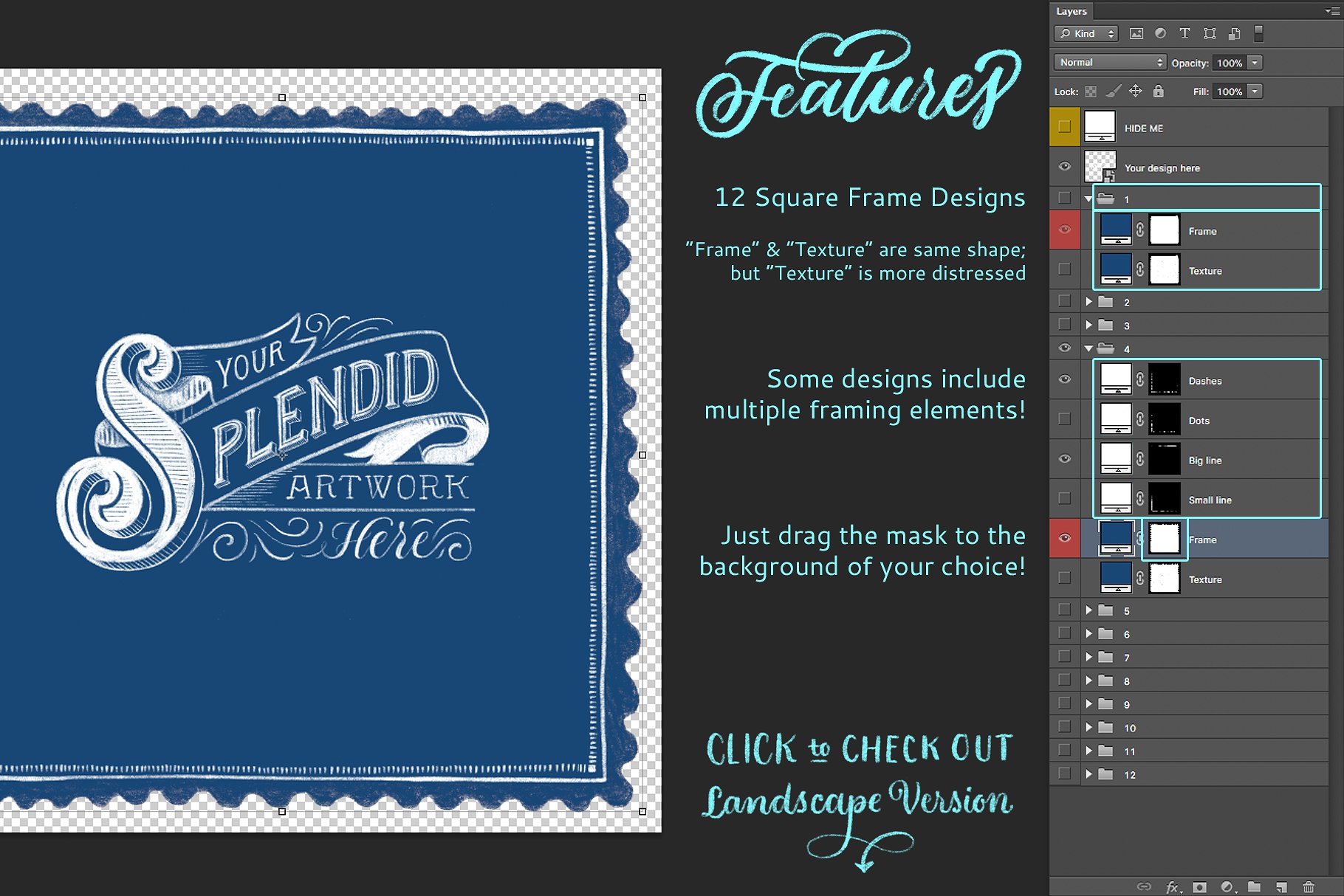The width and height of the screenshot is (1344, 896).
Task: Click the pixel layer filter icon
Action: pos(1136,33)
